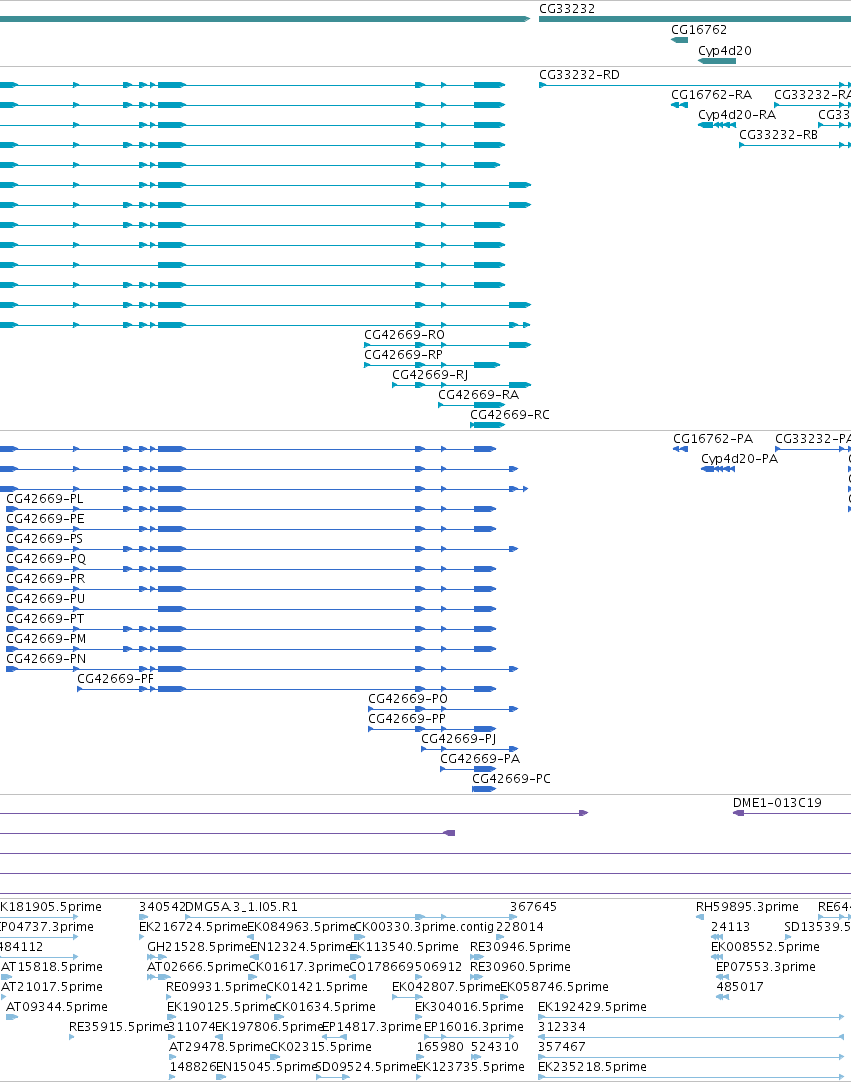Select the CG42669-PR CDS label

click(x=46, y=579)
